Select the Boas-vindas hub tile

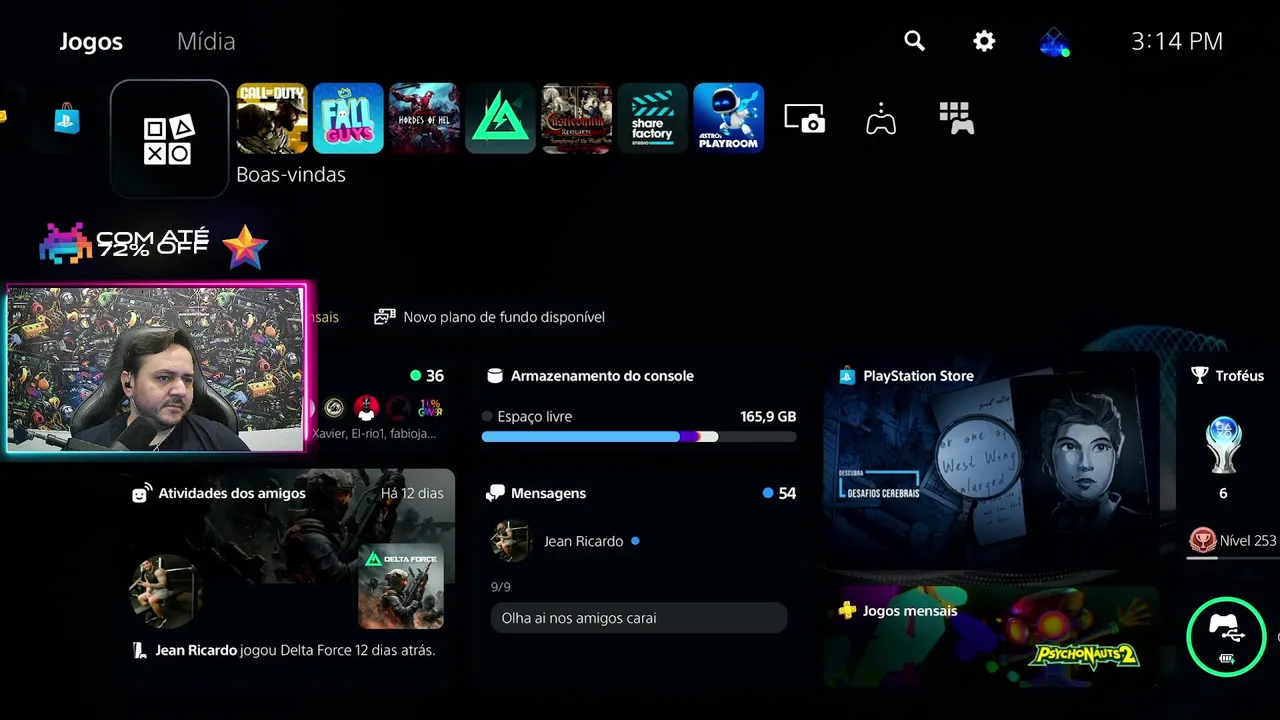(x=169, y=138)
